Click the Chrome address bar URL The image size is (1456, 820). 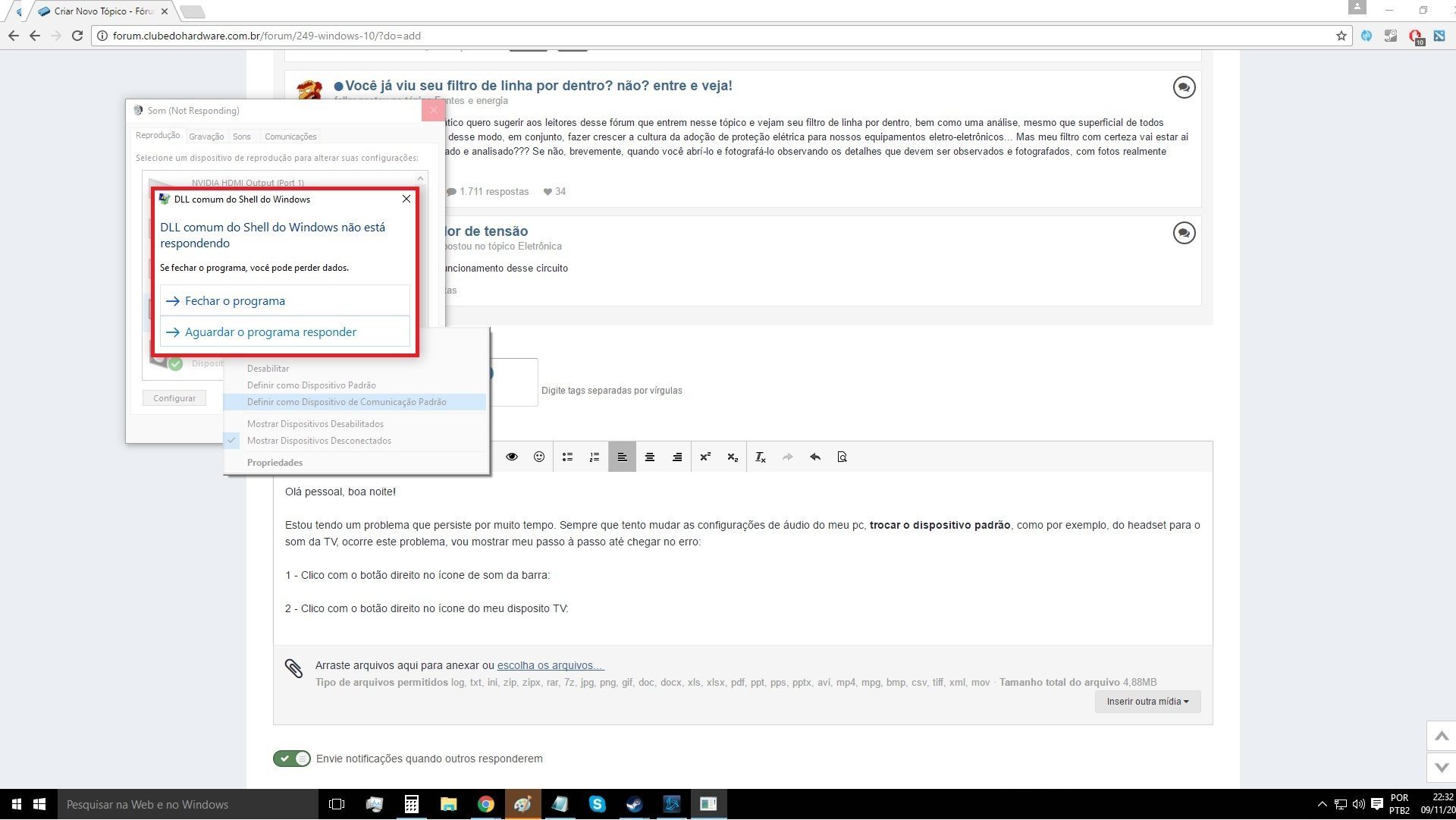click(267, 36)
